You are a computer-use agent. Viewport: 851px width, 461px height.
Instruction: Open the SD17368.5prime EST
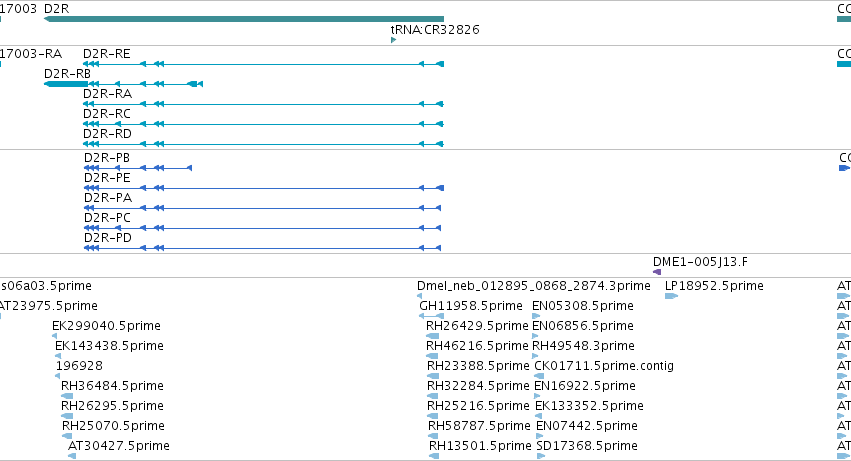tap(541, 456)
